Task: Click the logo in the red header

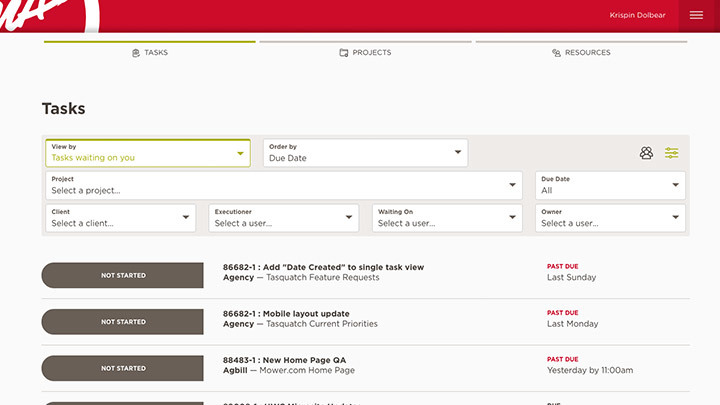Action: click(40, 14)
